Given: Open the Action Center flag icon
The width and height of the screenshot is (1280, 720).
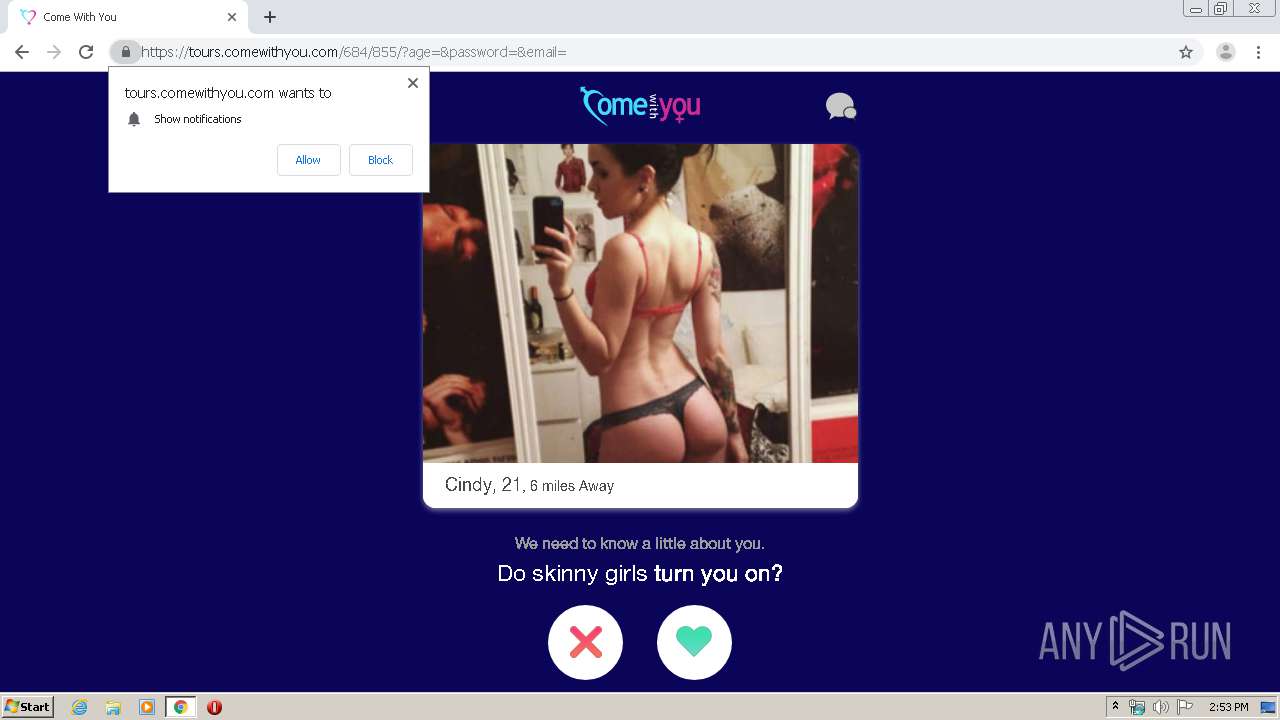Looking at the screenshot, I should coord(1184,707).
